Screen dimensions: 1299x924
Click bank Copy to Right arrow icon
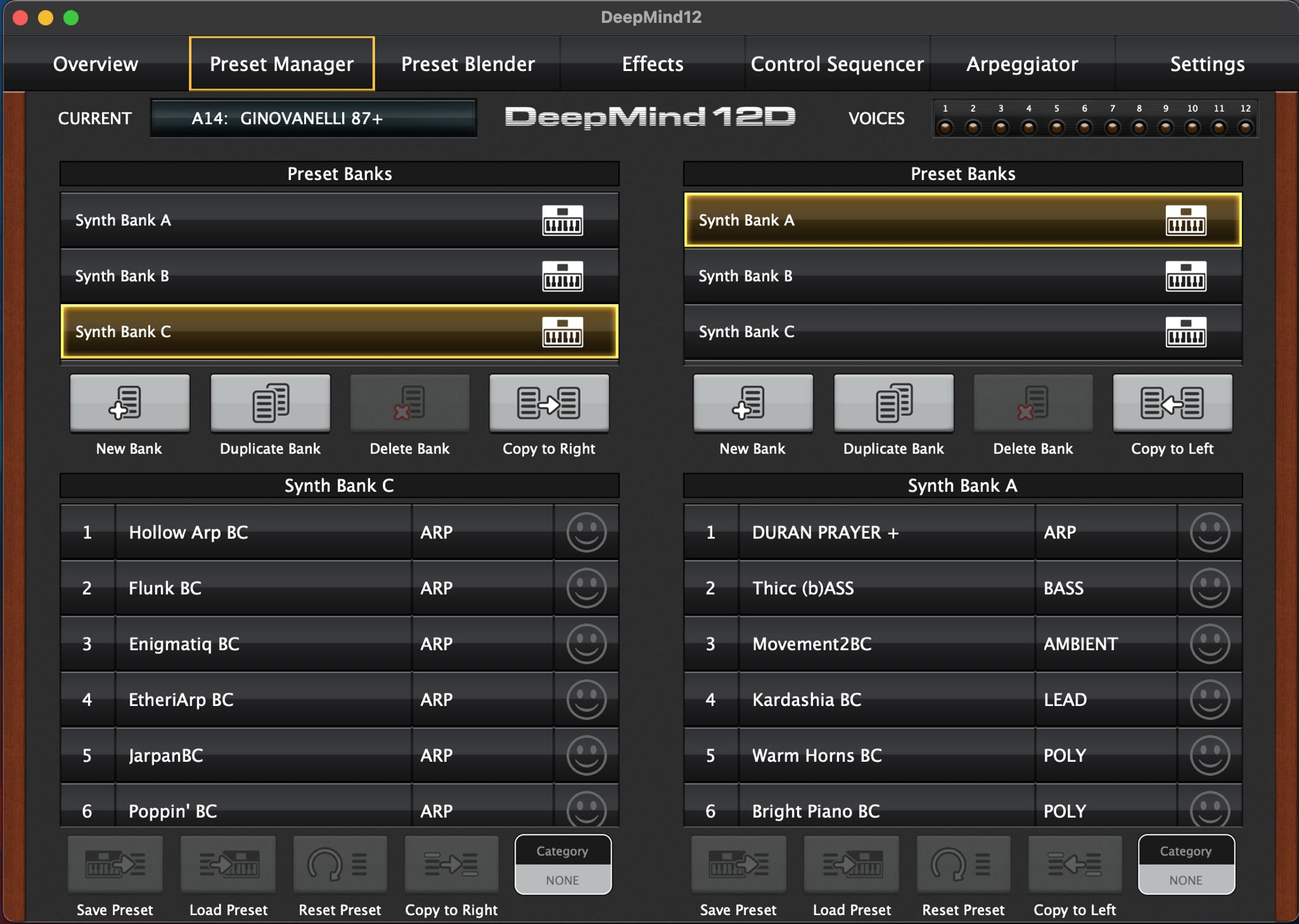point(549,403)
